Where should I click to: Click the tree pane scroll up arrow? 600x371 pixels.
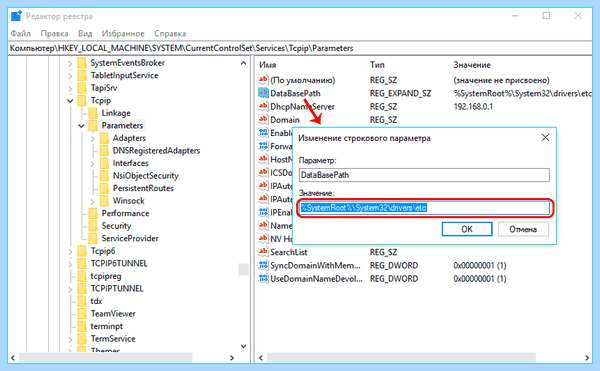(243, 63)
